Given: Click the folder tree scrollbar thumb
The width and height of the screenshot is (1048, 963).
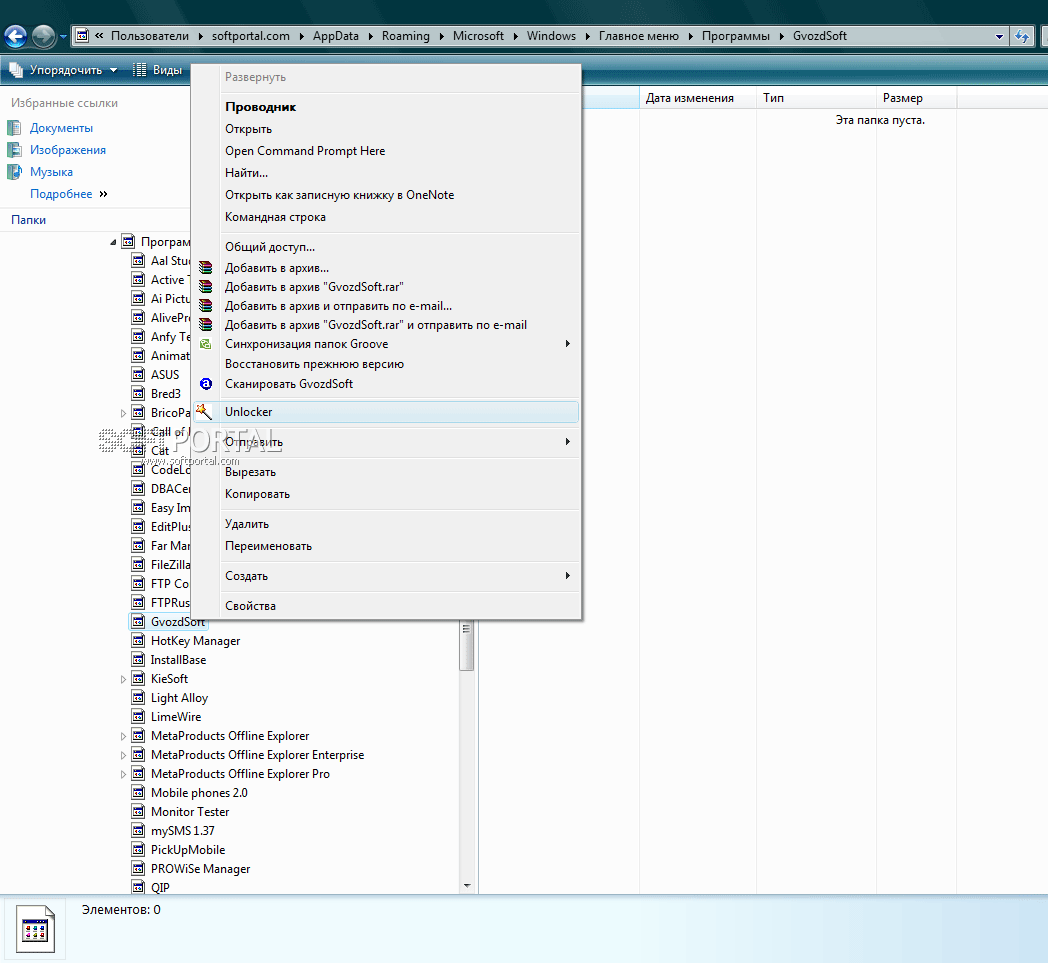Looking at the screenshot, I should (467, 646).
